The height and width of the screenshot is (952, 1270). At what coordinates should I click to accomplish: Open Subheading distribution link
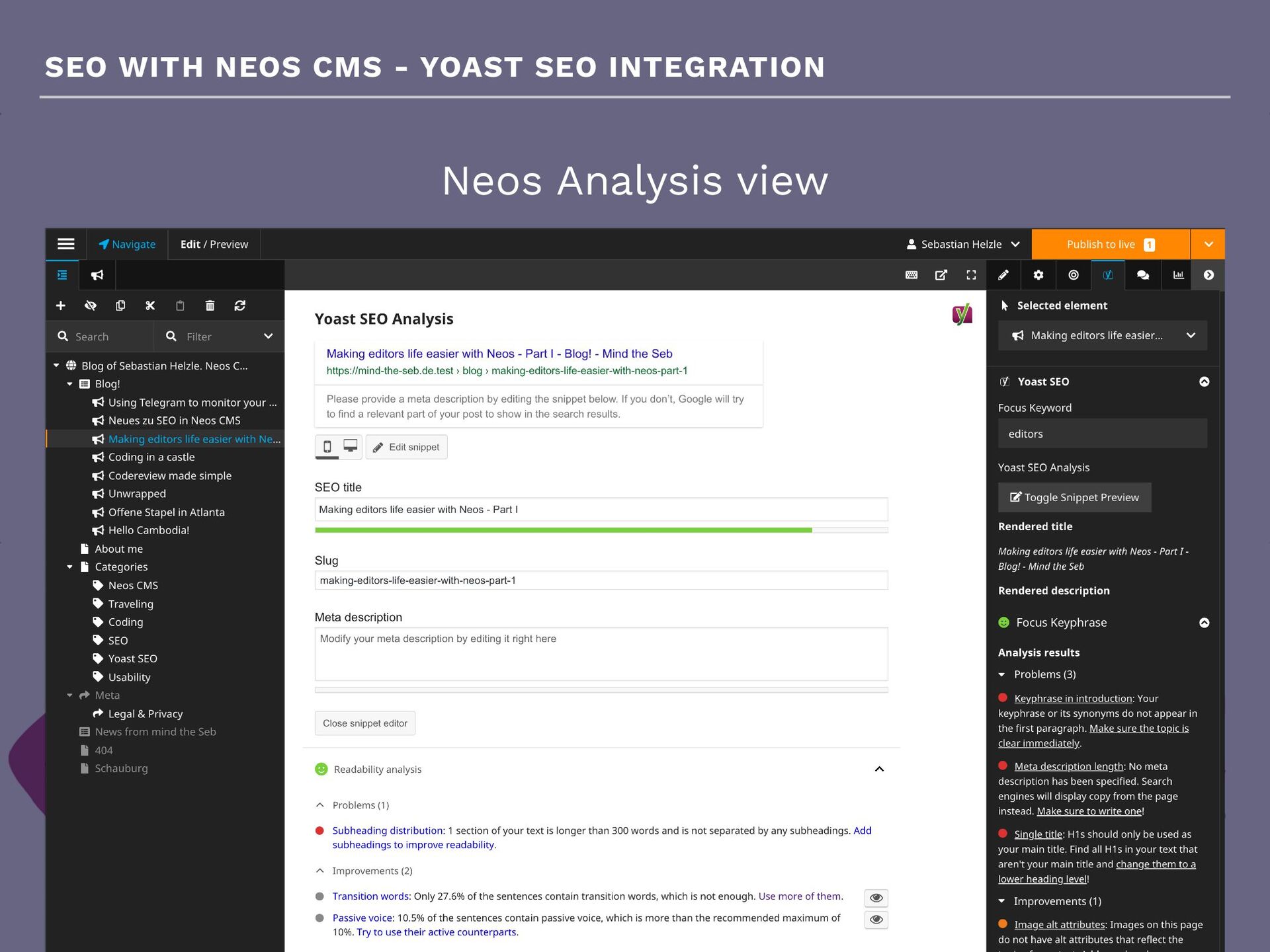click(x=388, y=830)
